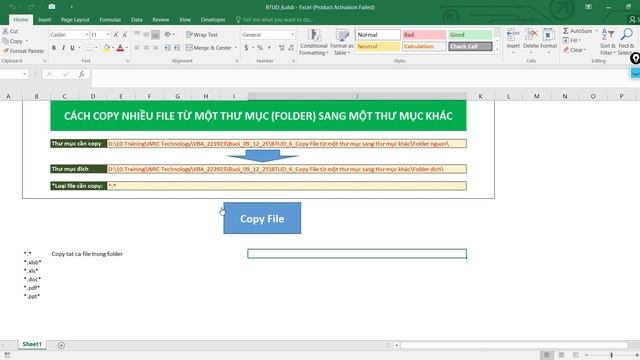
Task: Open the Page Layout tab
Action: [x=75, y=20]
